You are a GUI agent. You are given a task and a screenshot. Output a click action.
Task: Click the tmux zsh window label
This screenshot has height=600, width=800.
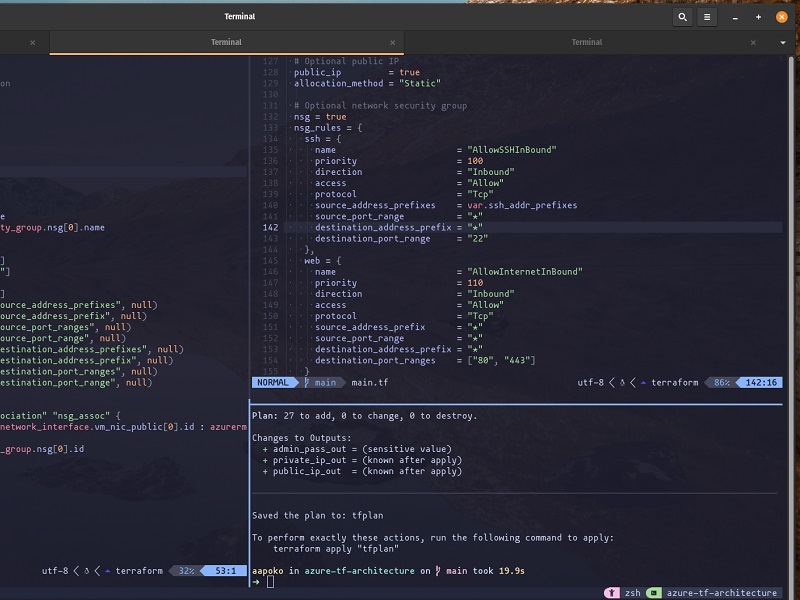click(x=633, y=593)
